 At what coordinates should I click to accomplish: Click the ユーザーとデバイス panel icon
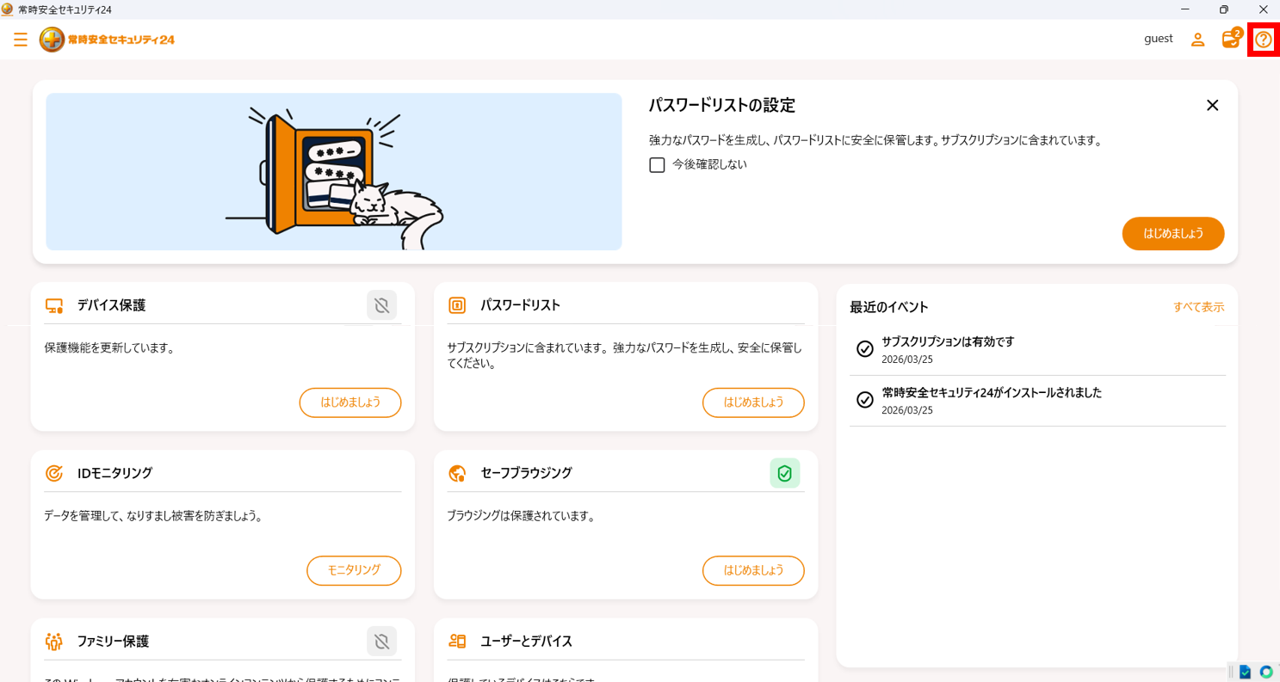point(457,641)
